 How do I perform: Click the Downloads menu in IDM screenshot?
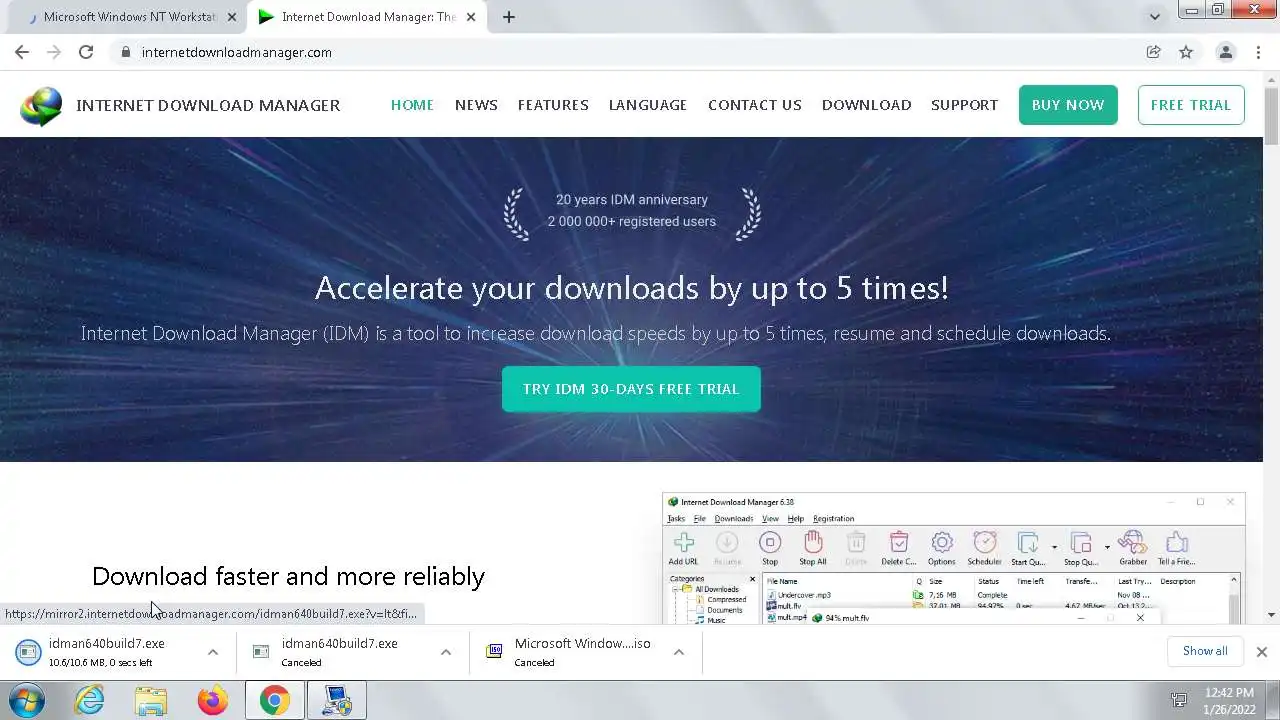(x=733, y=518)
